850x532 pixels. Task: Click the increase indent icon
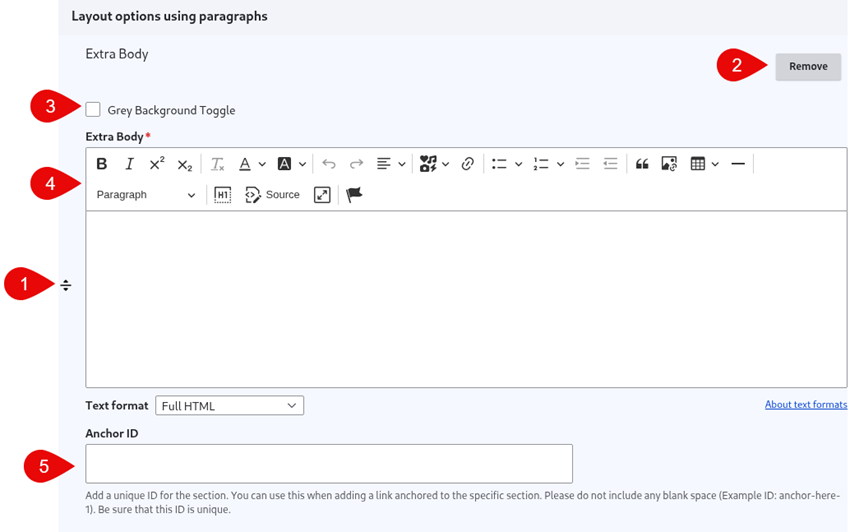pyautogui.click(x=582, y=164)
